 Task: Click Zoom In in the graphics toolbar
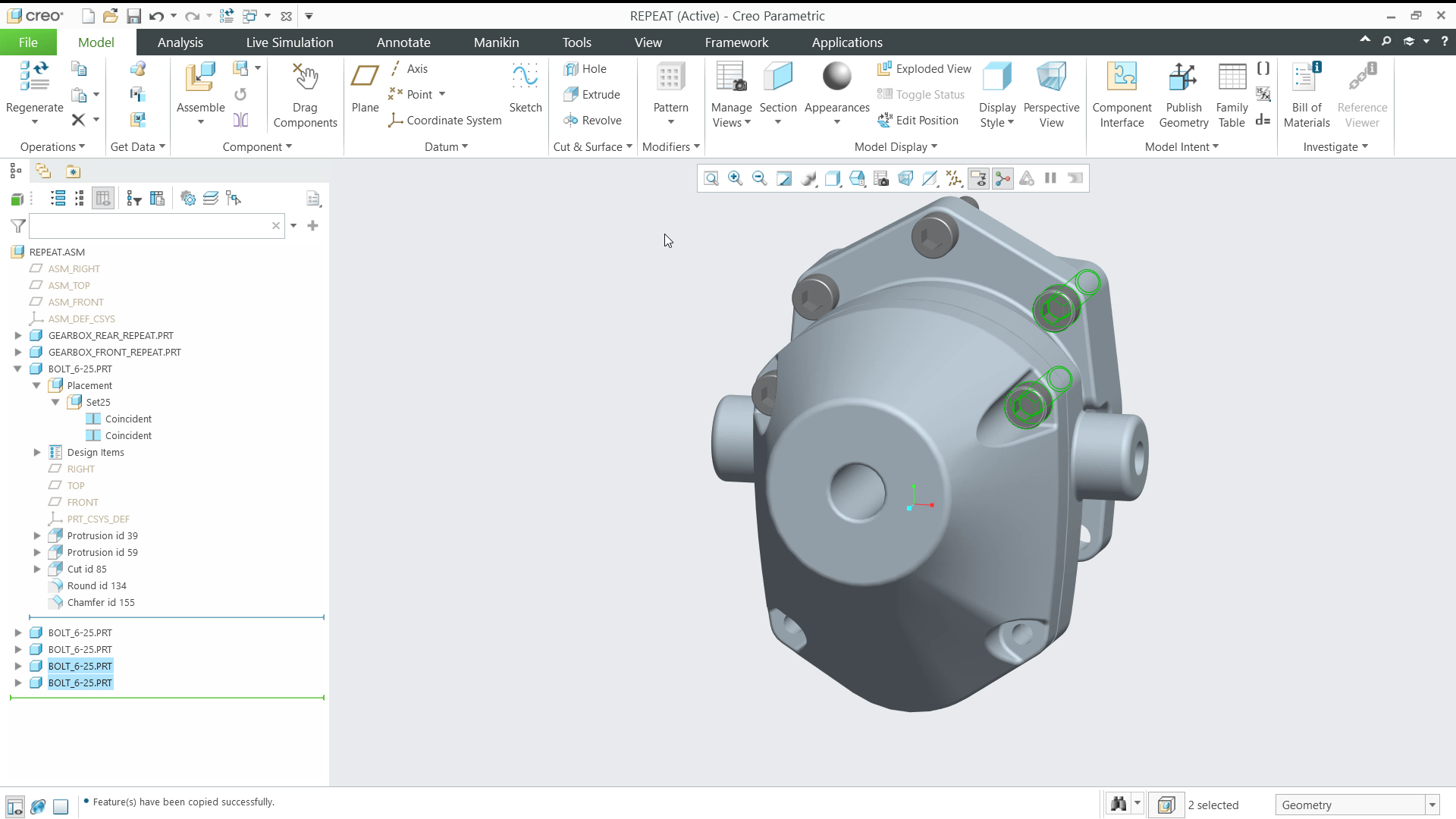tap(735, 178)
